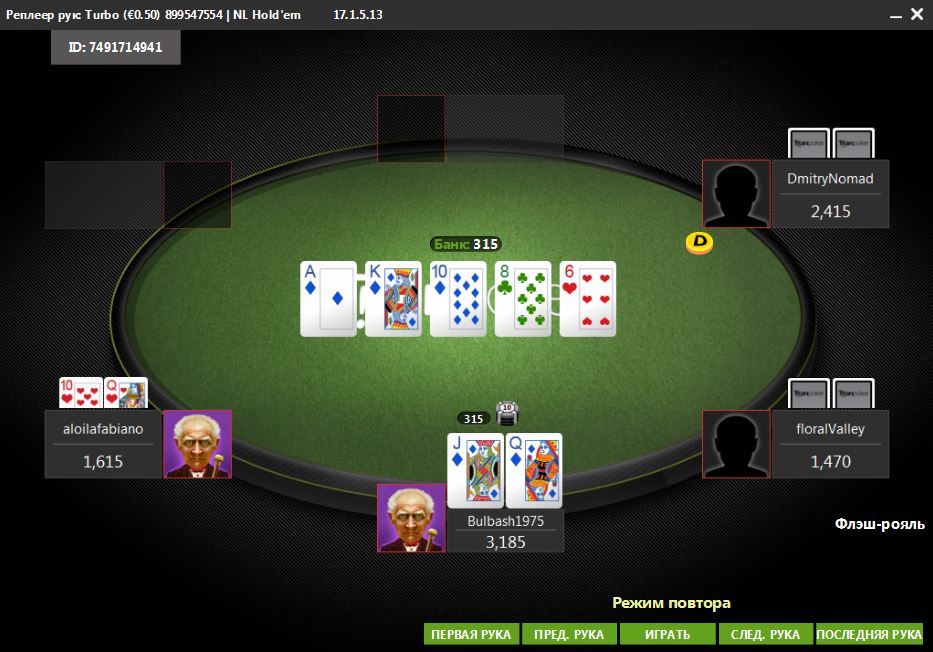The width and height of the screenshot is (933, 652).
Task: Click floralValley's silhouette avatar
Action: pos(737,444)
